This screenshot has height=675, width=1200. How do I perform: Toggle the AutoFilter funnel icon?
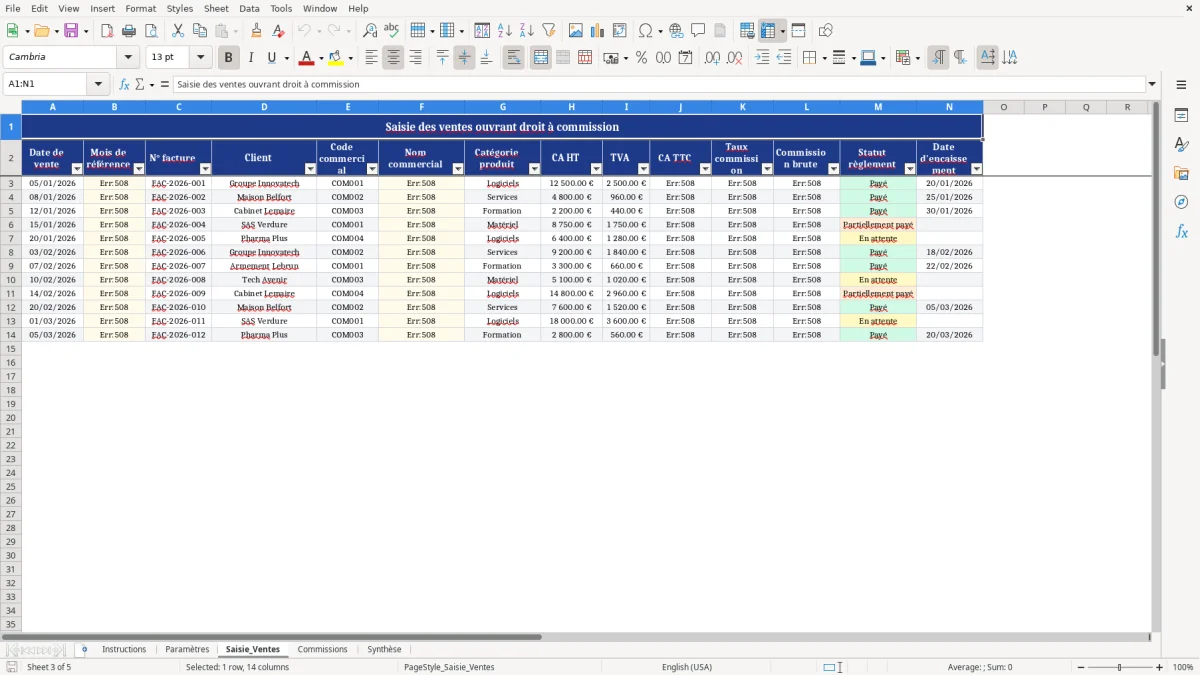(549, 31)
